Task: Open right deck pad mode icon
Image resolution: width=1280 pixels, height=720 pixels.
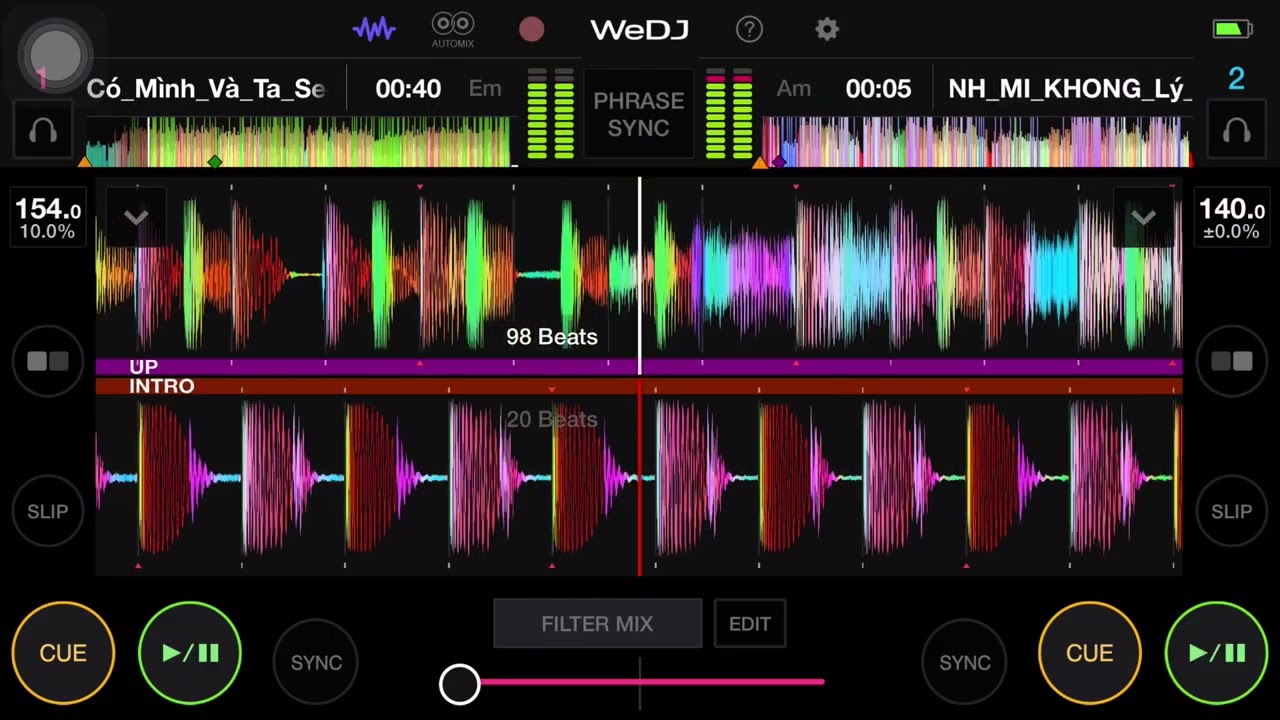Action: (x=1231, y=361)
